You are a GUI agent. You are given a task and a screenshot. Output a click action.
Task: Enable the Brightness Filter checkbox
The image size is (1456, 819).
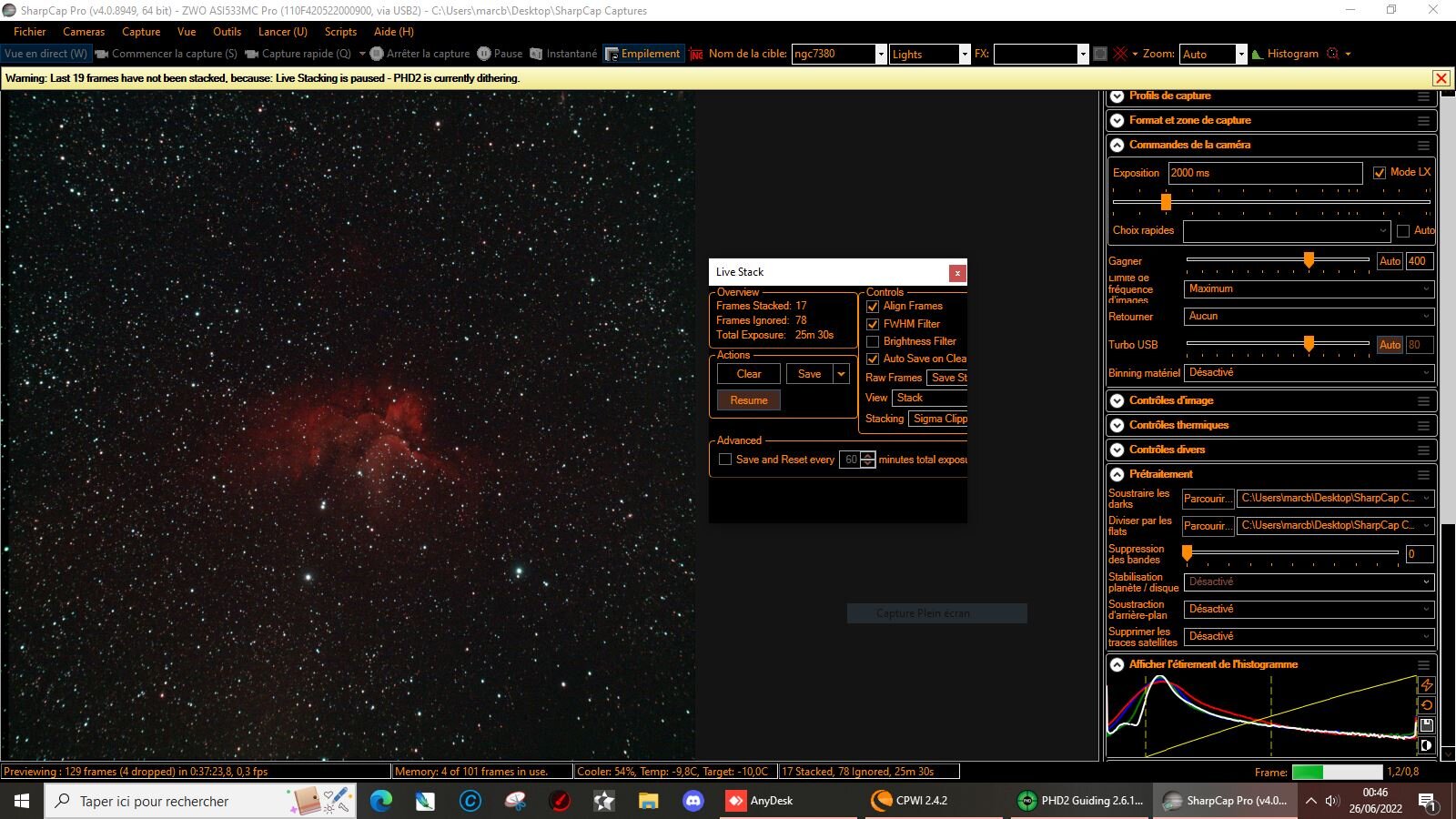(873, 341)
